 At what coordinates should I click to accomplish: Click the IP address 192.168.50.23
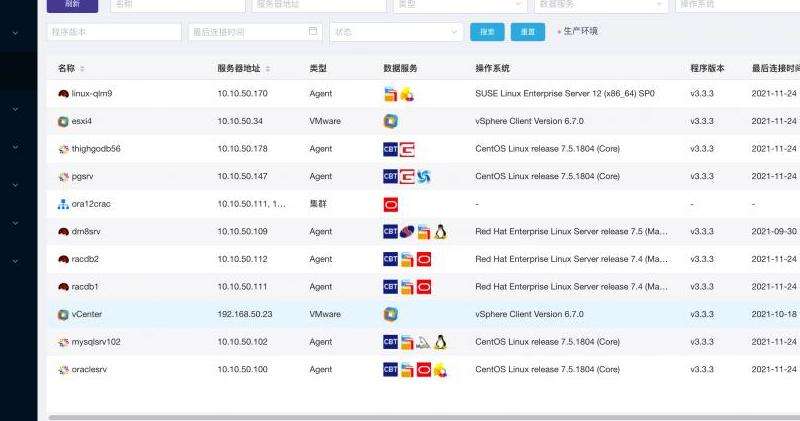click(x=245, y=314)
